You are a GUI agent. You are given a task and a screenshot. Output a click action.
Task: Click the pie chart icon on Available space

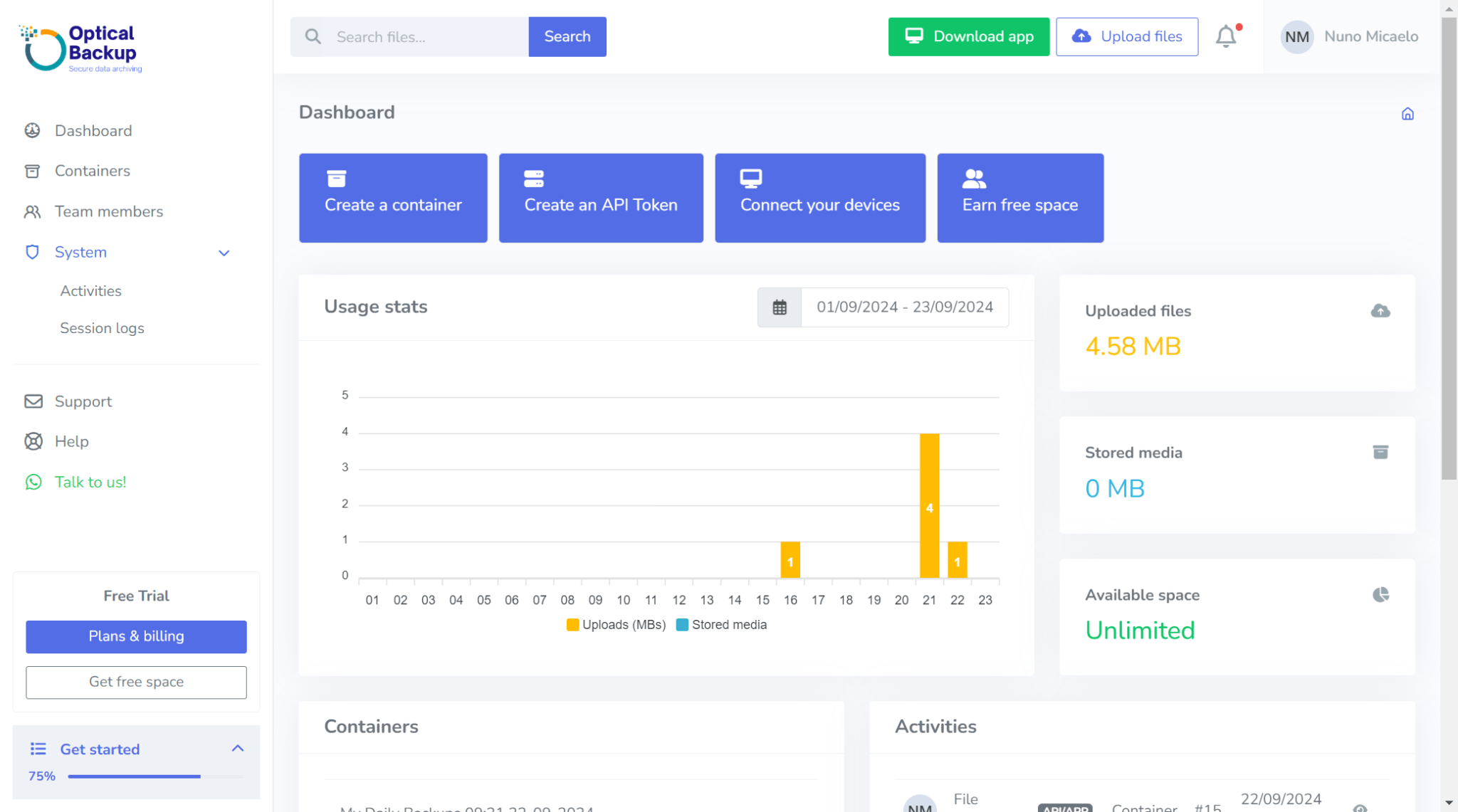coord(1380,595)
